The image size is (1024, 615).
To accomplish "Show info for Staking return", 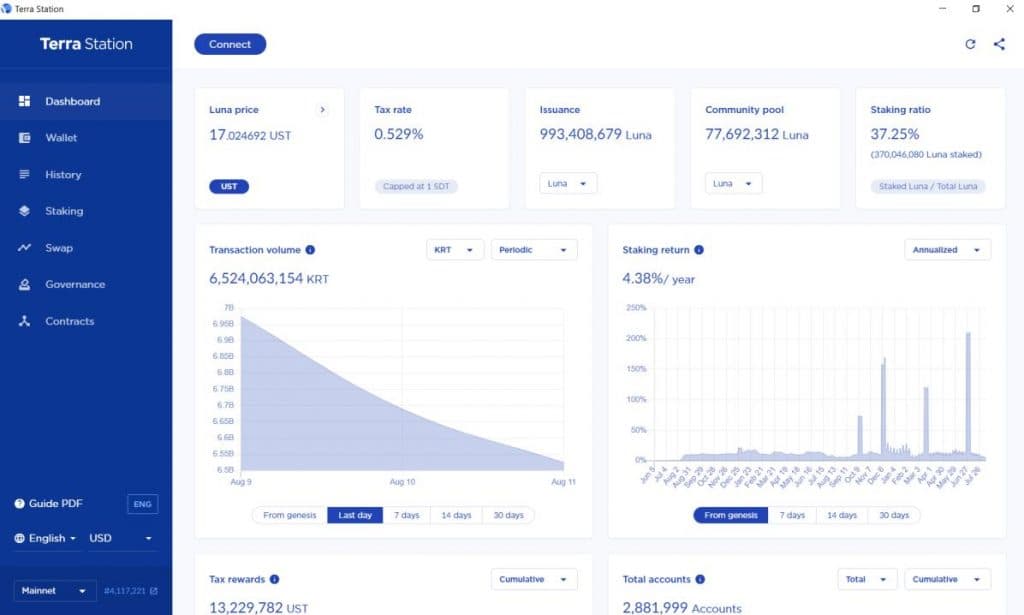I will coord(699,249).
